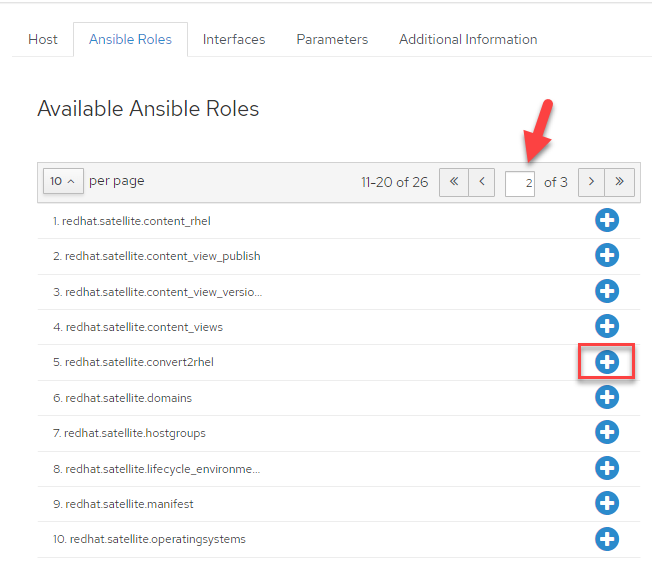Go to the first page of roles
652x574 pixels.
453,182
